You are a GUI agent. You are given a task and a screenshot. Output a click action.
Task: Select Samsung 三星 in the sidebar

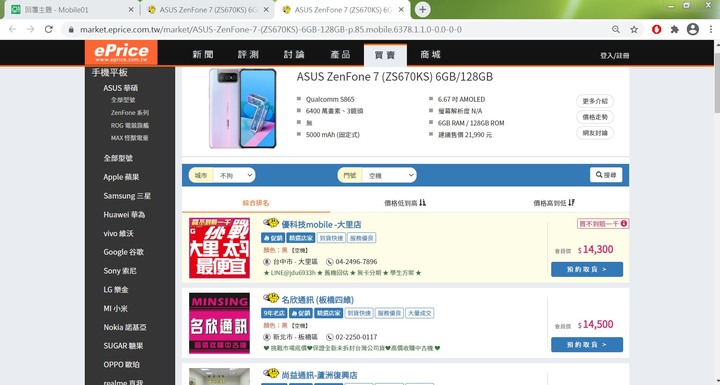(x=127, y=196)
